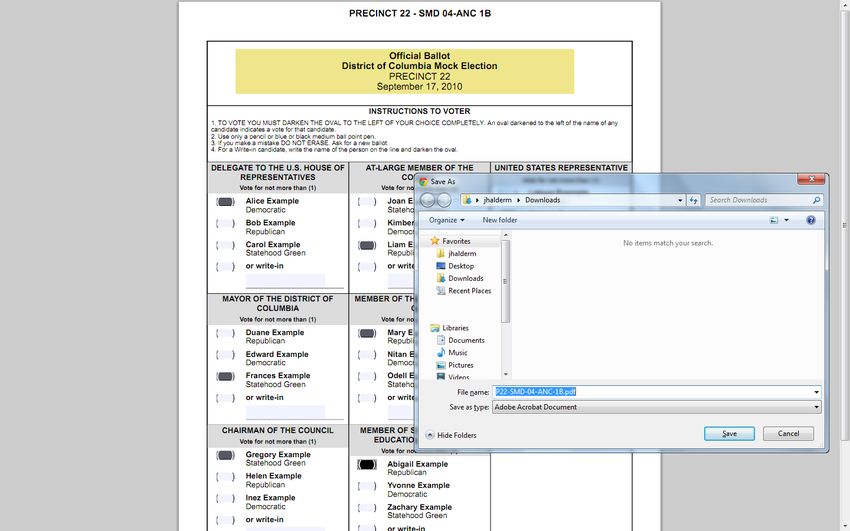Mark oval for Helen Example
850x531 pixels.
(226, 477)
